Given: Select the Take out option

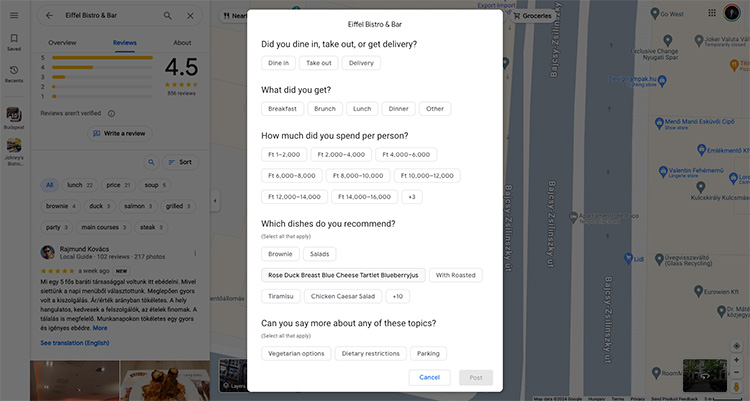Looking at the screenshot, I should point(319,63).
